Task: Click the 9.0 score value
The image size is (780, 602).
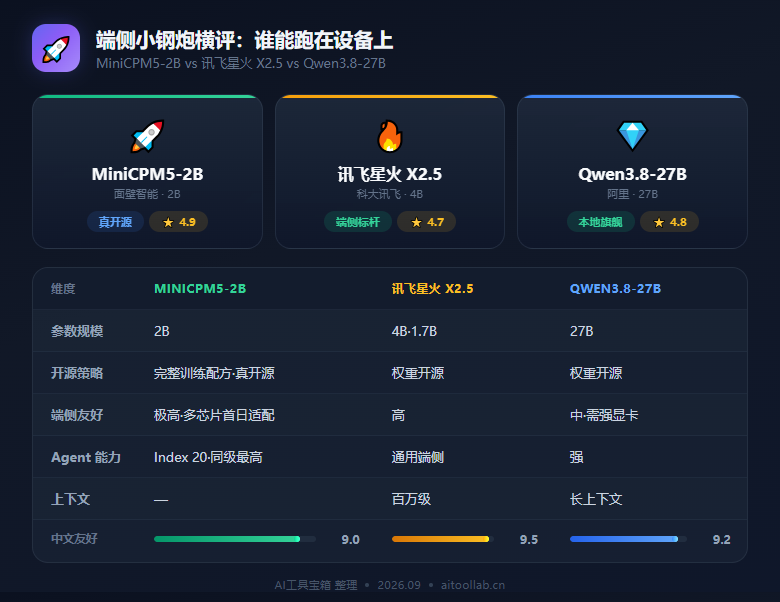Action: [x=350, y=540]
